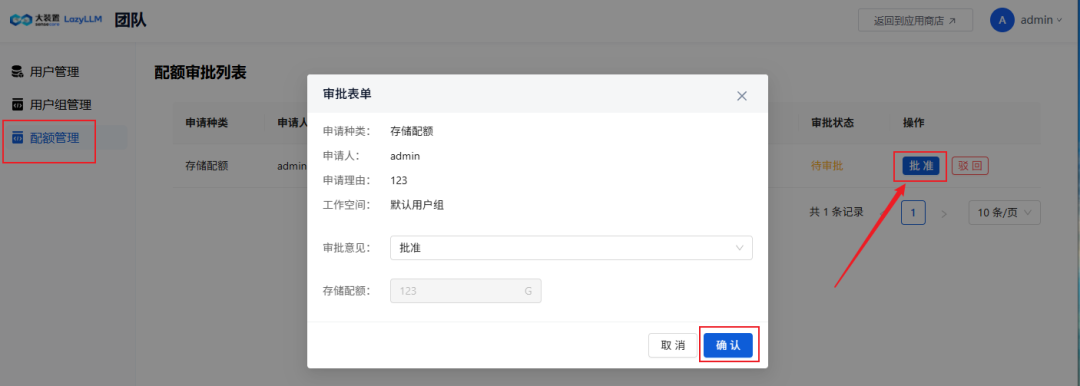Go to next page arrow in pagination
The width and height of the screenshot is (1080, 386).
pos(944,214)
